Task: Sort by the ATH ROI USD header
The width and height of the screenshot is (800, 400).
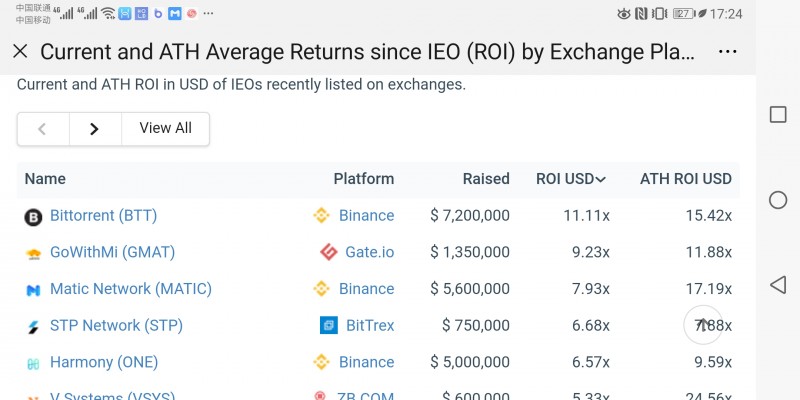Action: coord(685,179)
